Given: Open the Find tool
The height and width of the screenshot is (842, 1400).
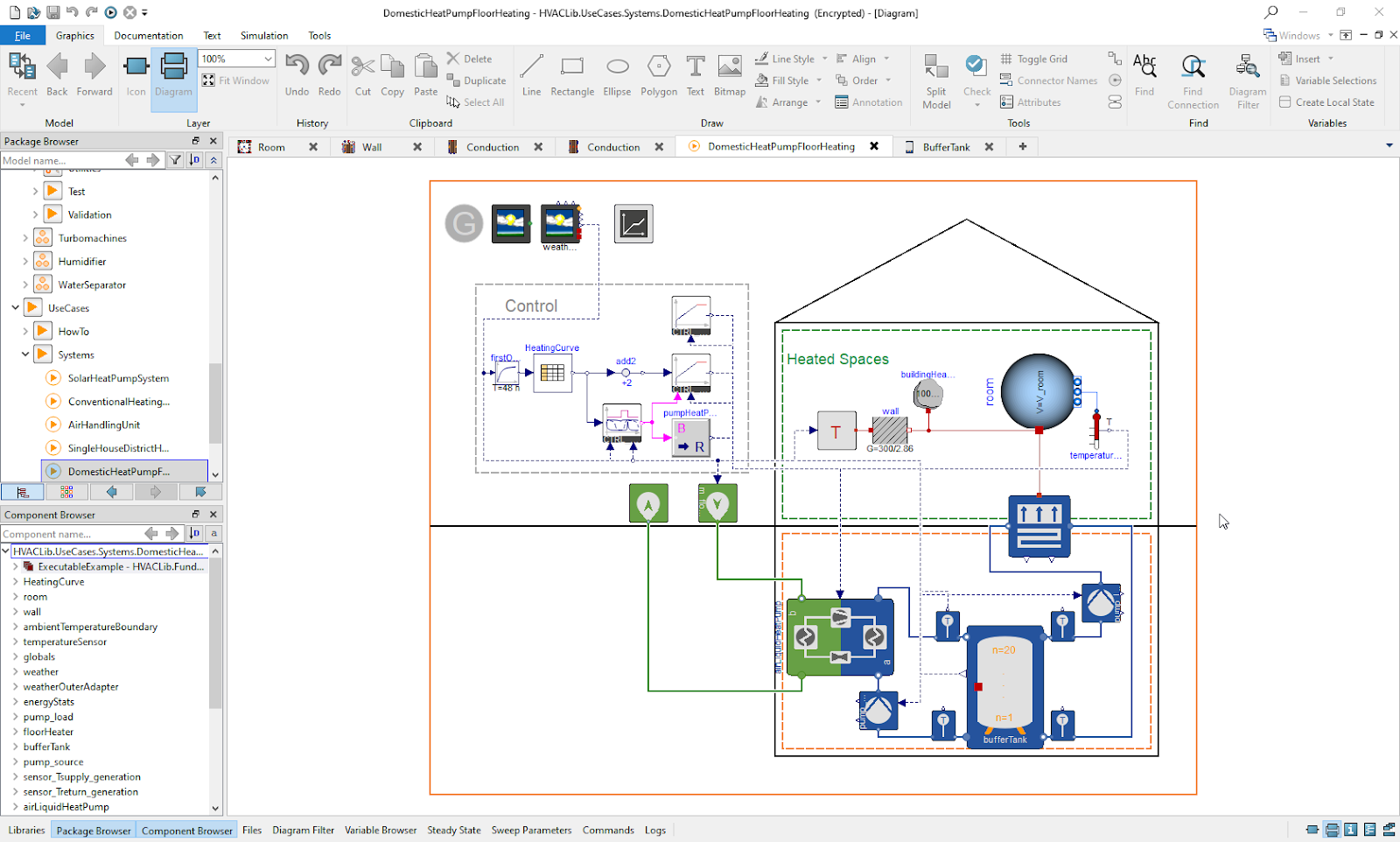Looking at the screenshot, I should tap(1144, 75).
